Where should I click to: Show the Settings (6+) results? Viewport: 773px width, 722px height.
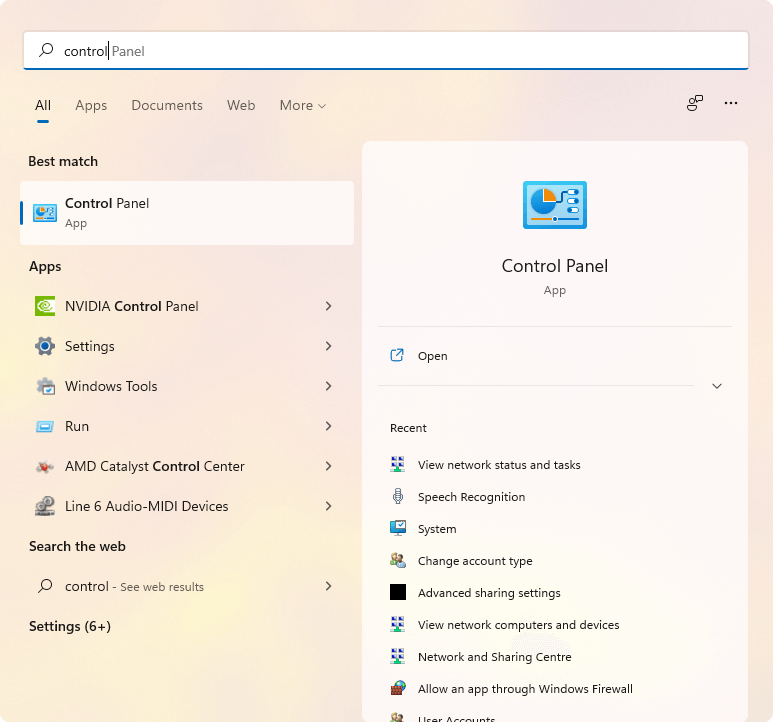[70, 626]
